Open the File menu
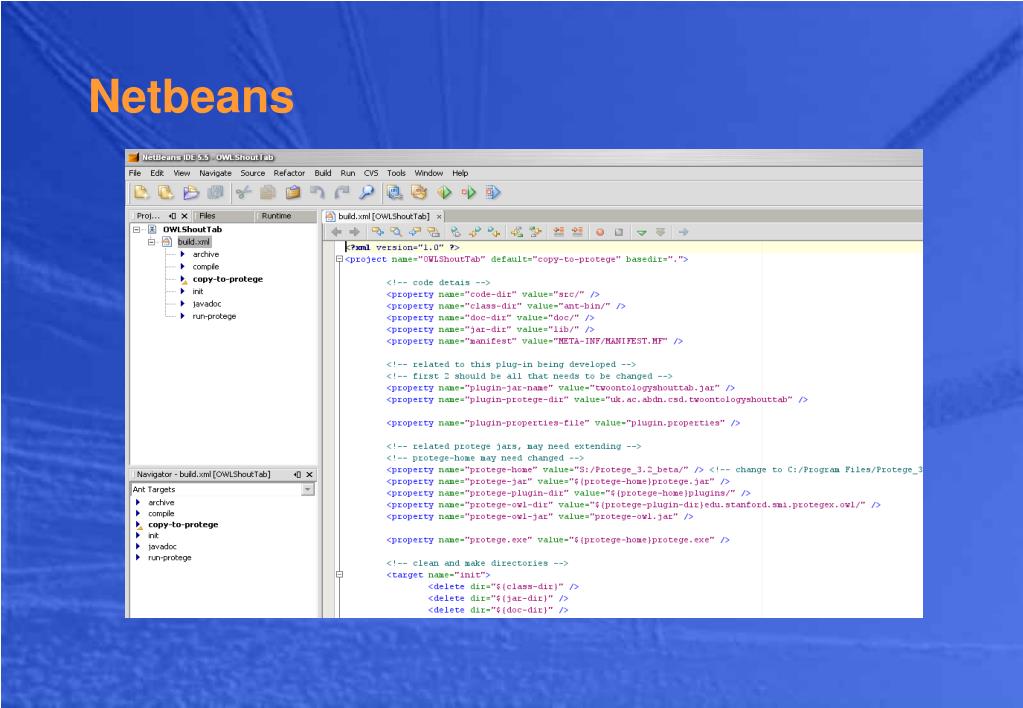 [135, 173]
